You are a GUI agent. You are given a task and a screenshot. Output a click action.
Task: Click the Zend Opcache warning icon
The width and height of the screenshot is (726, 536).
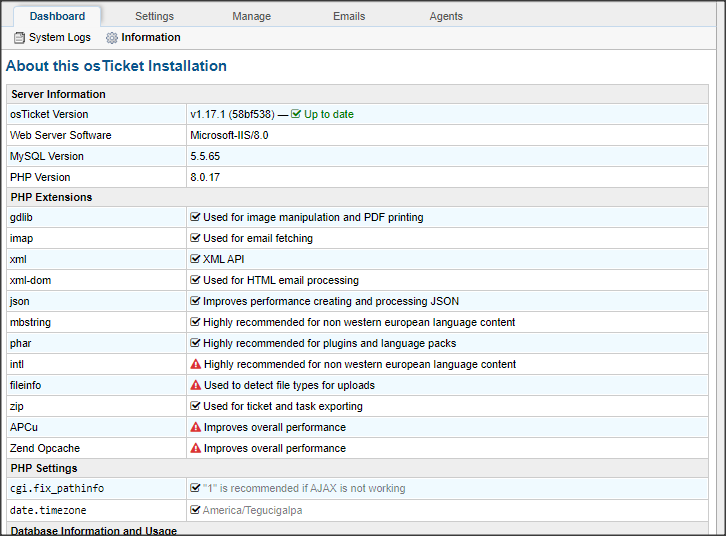click(x=196, y=449)
